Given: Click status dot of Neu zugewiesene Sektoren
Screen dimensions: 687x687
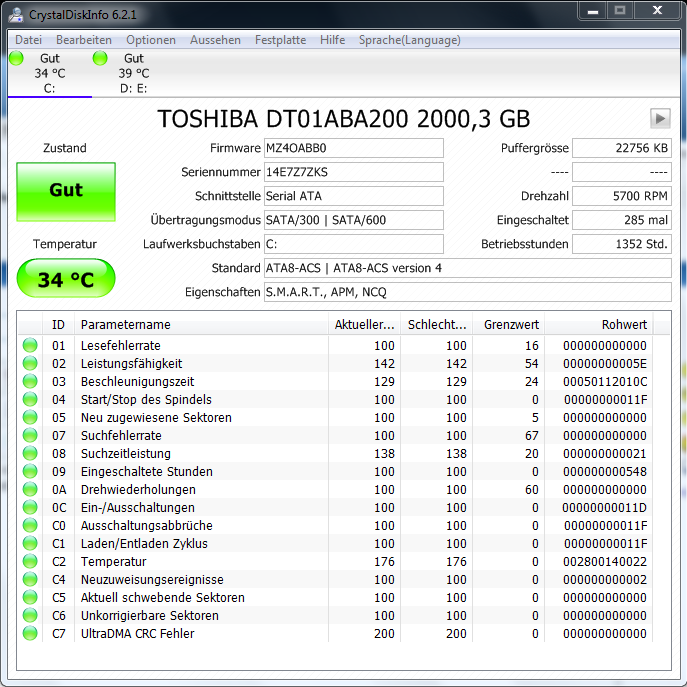Looking at the screenshot, I should click(30, 417).
